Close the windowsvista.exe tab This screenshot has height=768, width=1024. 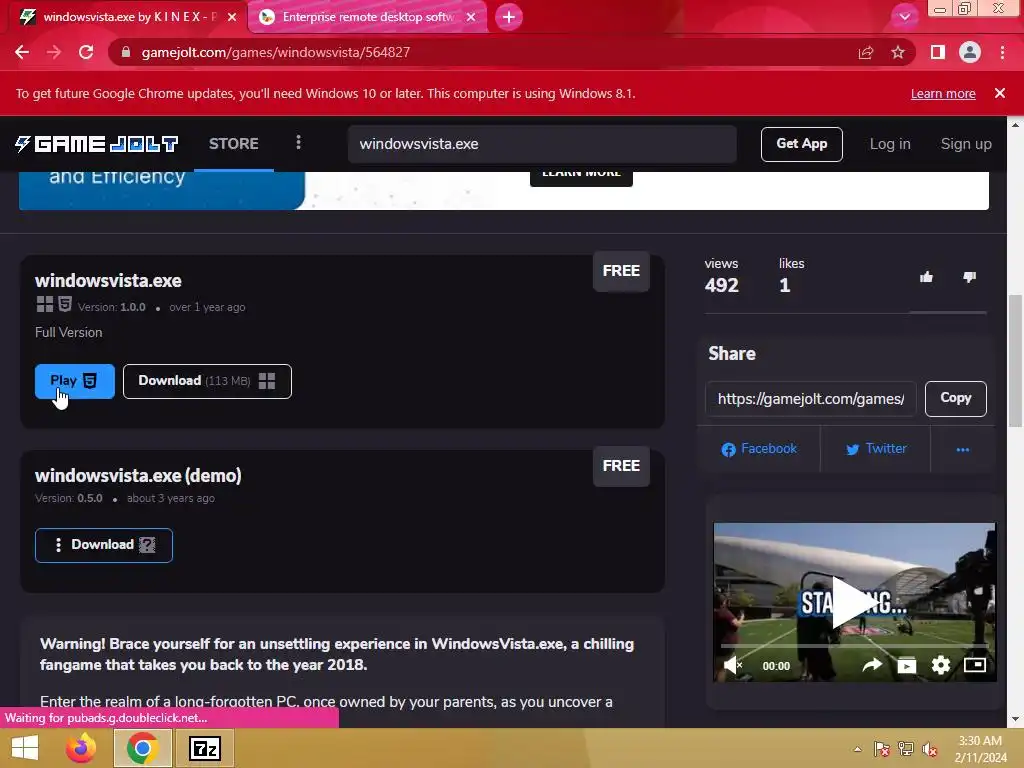pos(232,17)
